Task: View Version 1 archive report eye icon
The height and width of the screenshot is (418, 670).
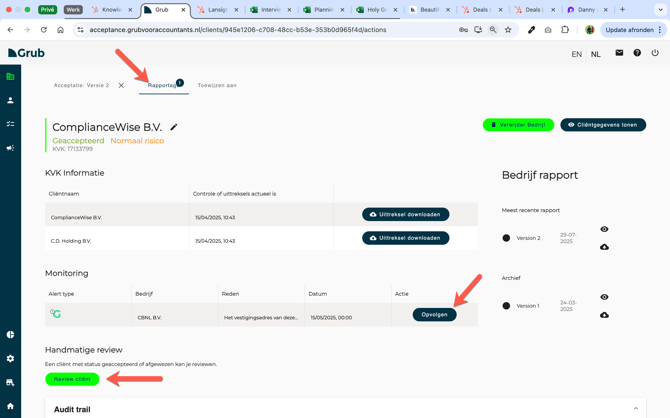Action: [x=604, y=297]
